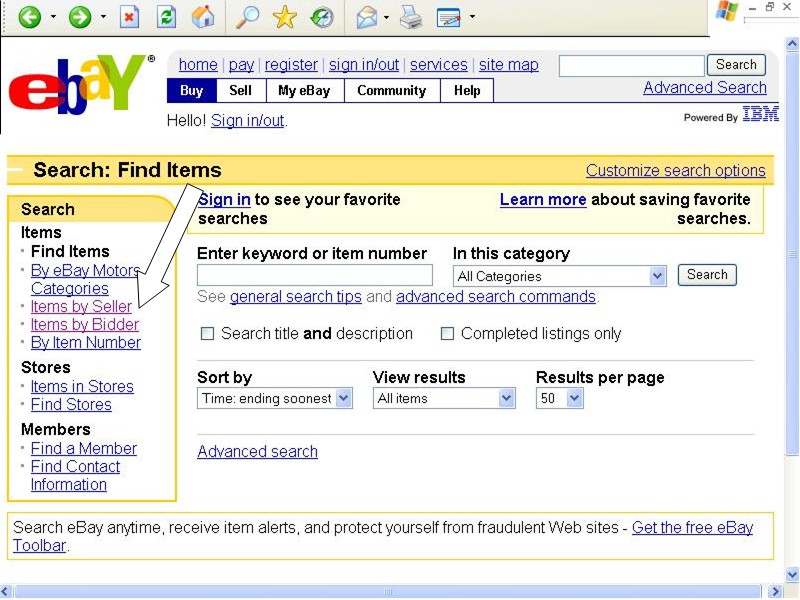The height and width of the screenshot is (600, 800).
Task: Open the All Categories dropdown
Action: 560,277
